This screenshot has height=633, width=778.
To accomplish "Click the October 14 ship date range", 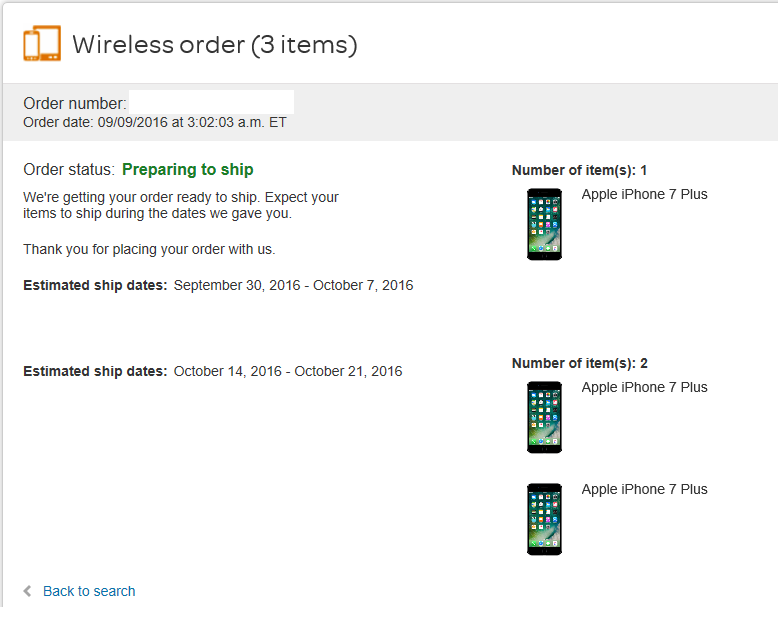I will (x=288, y=371).
